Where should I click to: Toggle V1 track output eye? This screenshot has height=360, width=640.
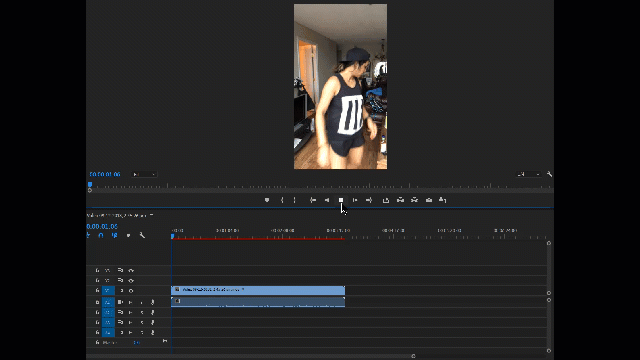click(x=131, y=291)
